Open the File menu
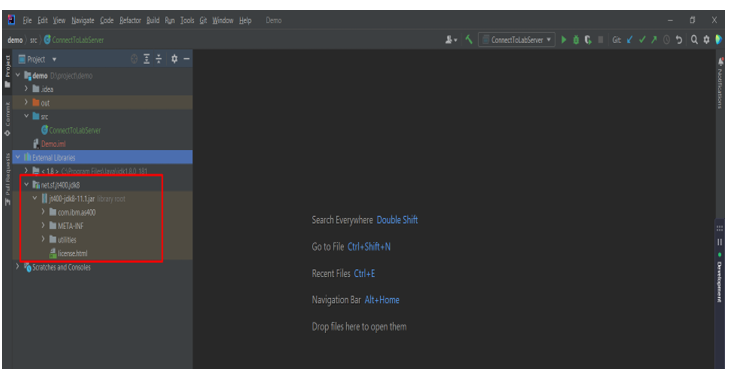737x378 pixels. coord(27,20)
